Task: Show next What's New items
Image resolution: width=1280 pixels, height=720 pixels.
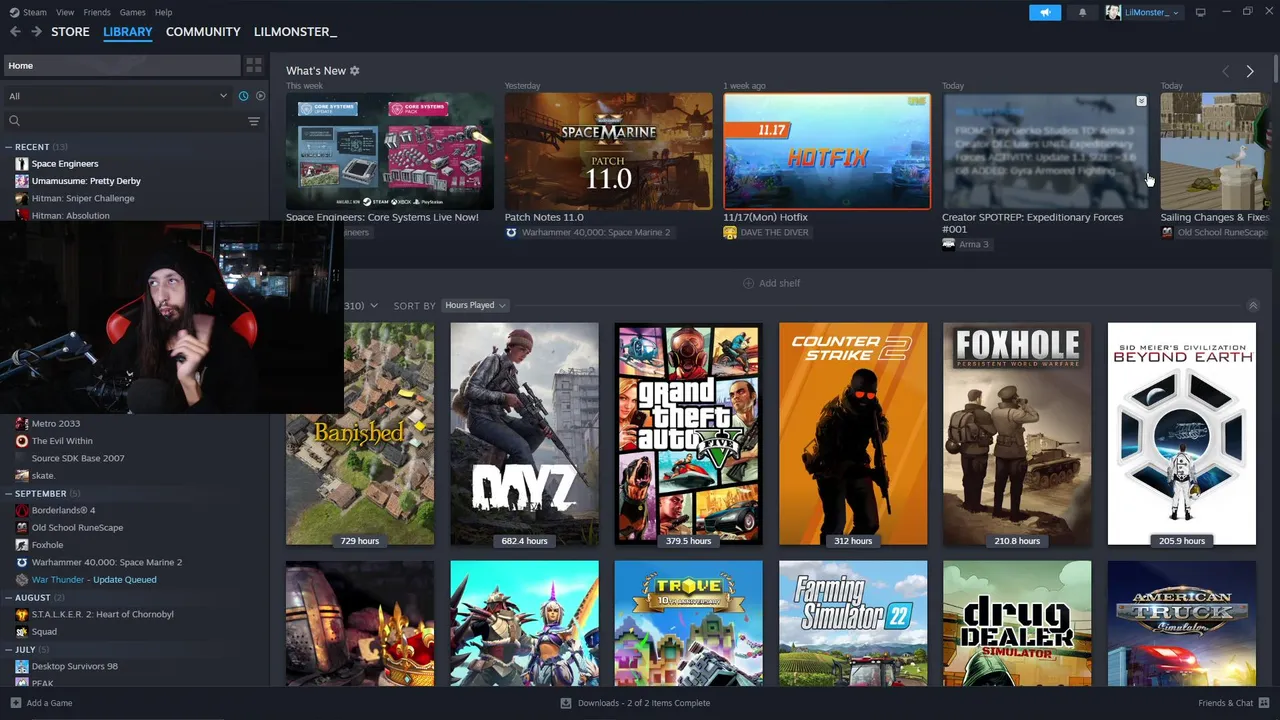Action: pyautogui.click(x=1250, y=71)
